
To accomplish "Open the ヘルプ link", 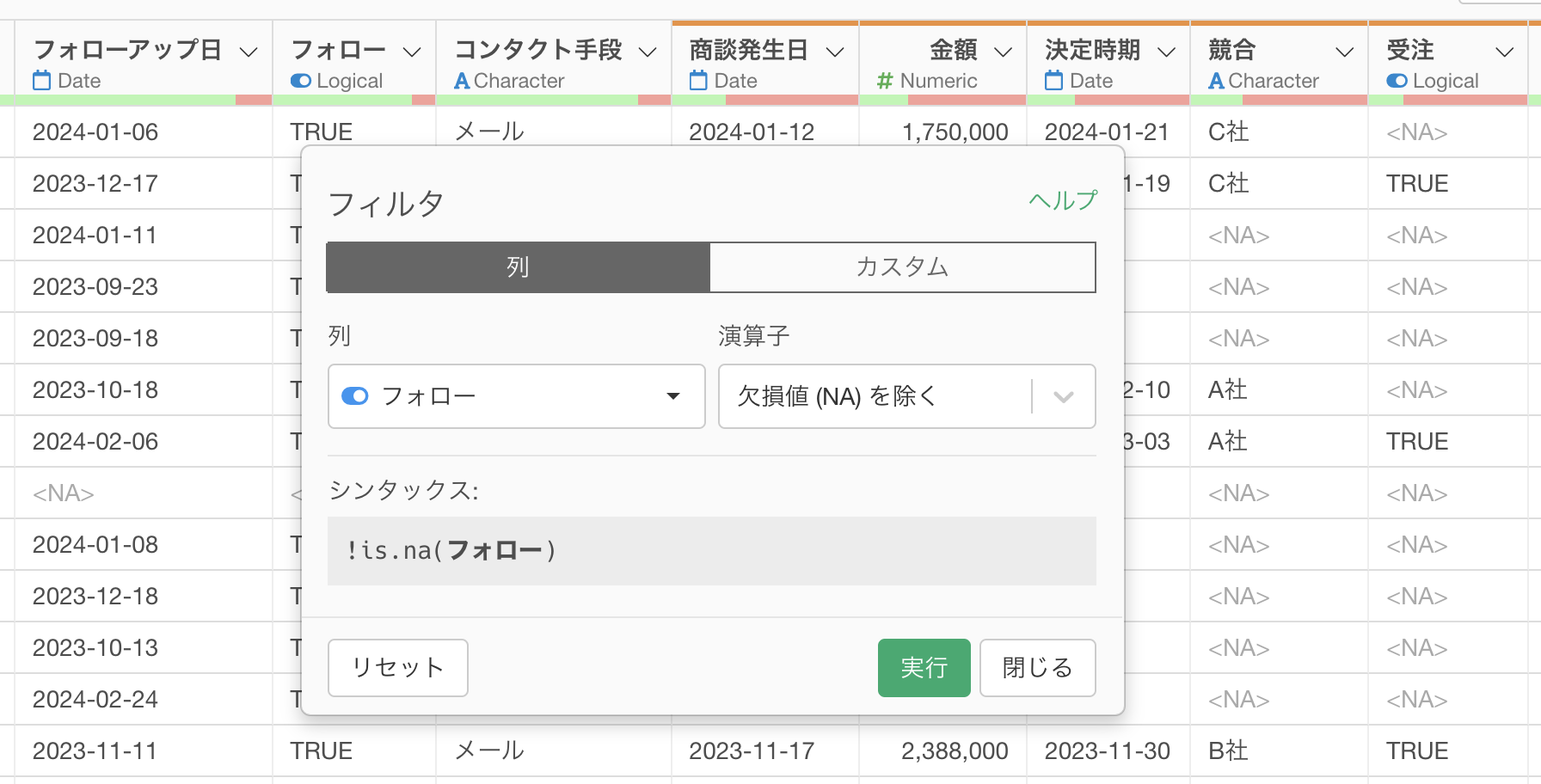I will tap(1063, 200).
